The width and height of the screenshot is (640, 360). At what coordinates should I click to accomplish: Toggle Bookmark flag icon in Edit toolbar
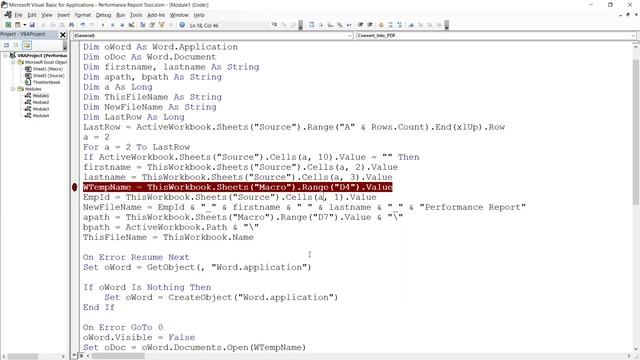[411, 25]
